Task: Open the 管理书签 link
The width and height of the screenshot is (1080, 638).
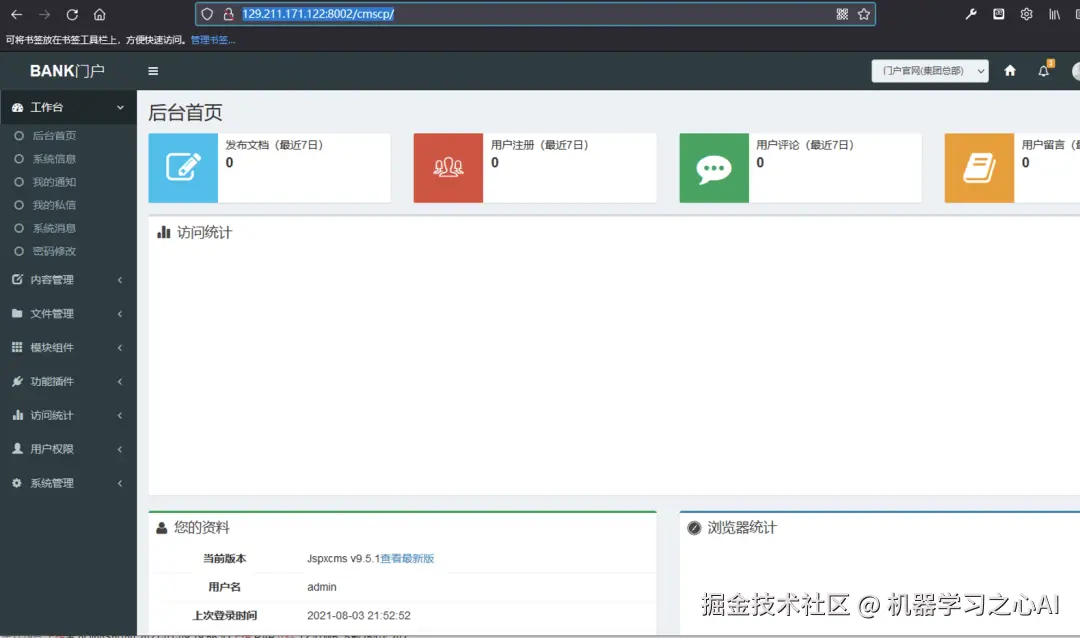Action: pyautogui.click(x=213, y=40)
